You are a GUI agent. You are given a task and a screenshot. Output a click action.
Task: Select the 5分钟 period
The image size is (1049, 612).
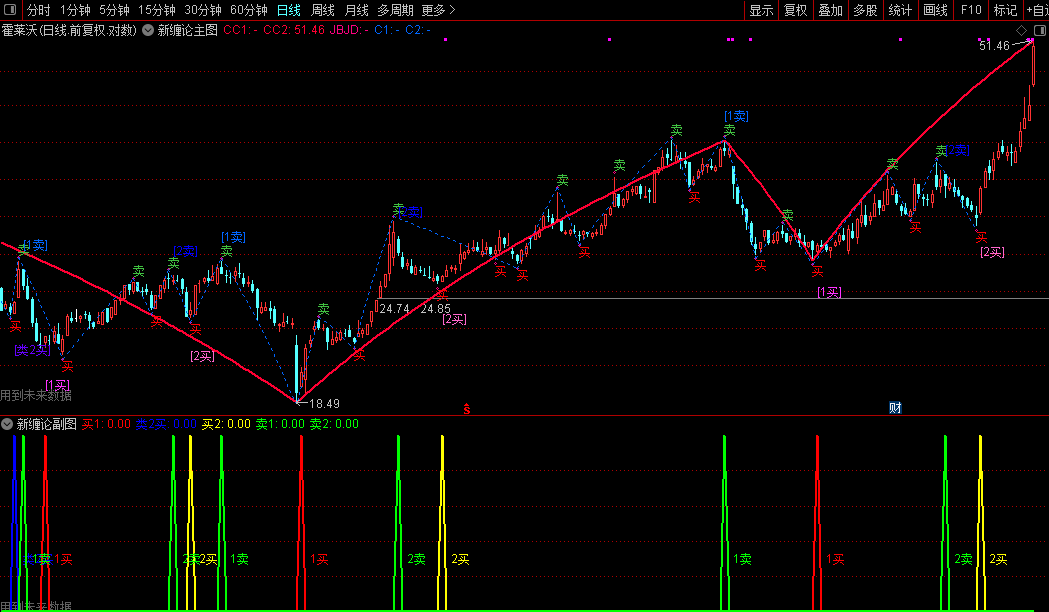coord(114,10)
